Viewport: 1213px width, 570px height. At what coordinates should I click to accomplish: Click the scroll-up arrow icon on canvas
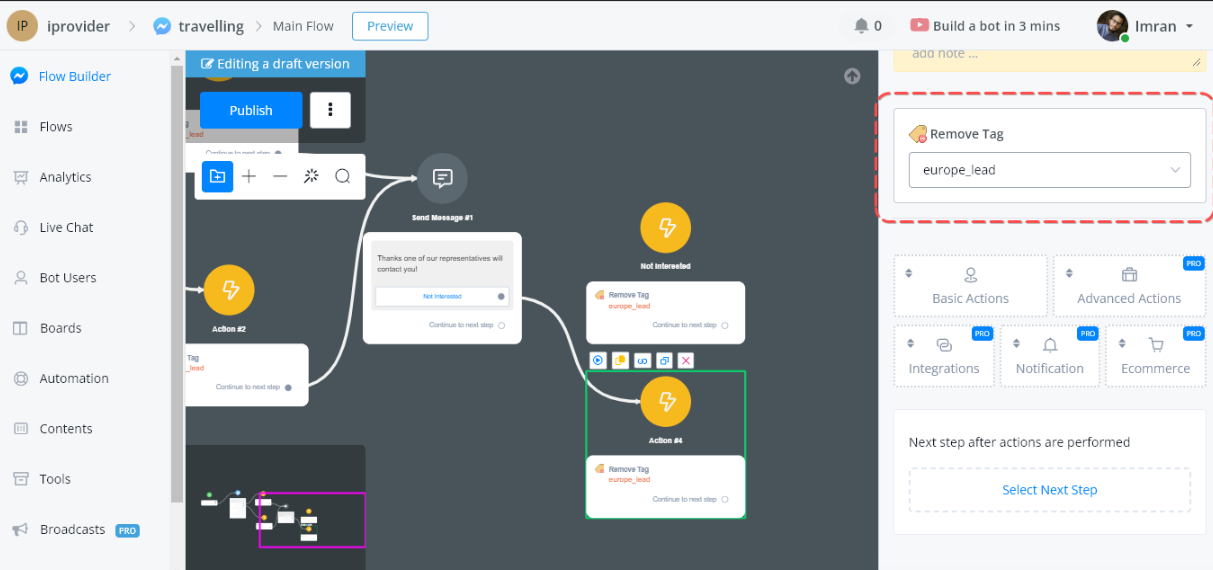pos(852,76)
